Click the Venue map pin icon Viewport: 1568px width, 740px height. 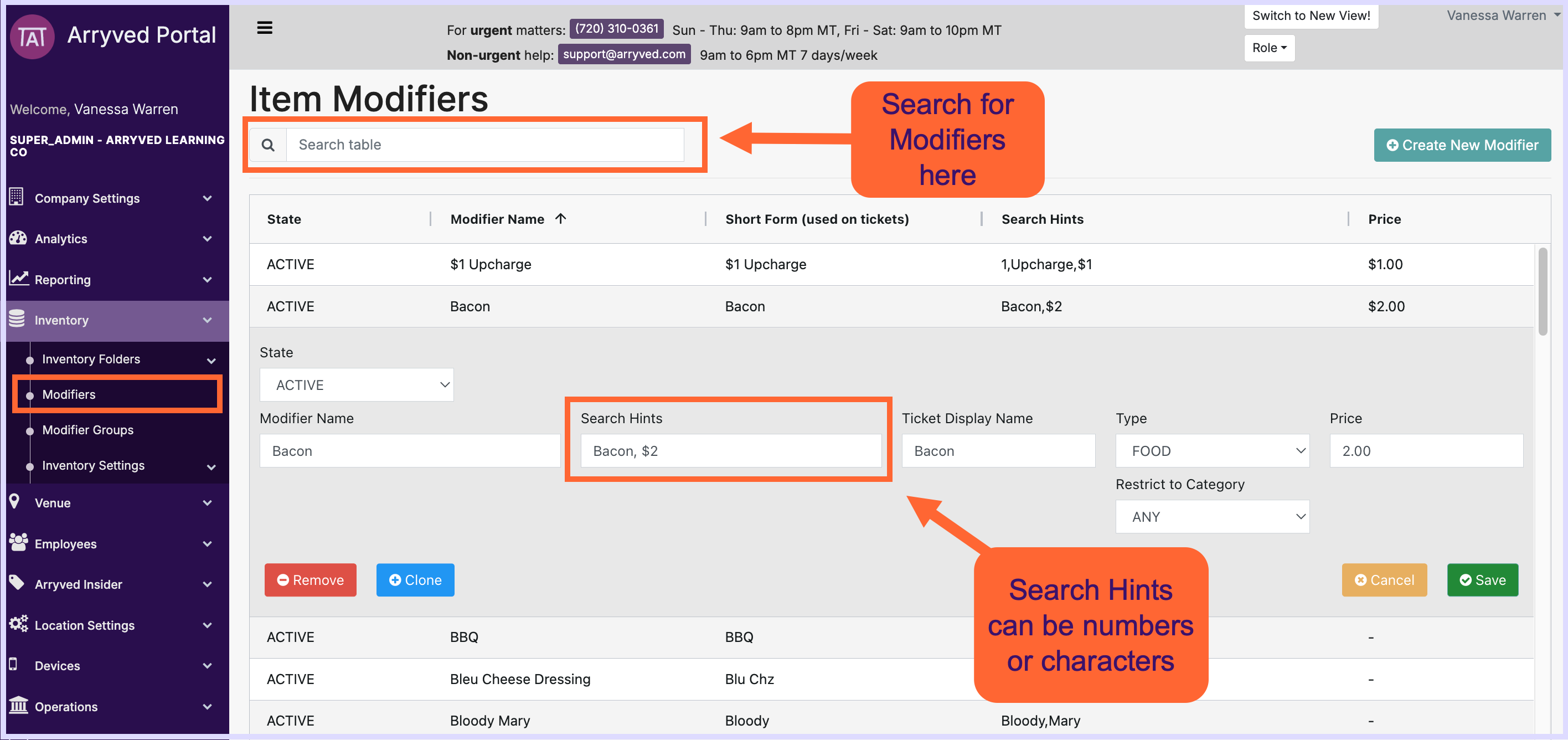(15, 501)
